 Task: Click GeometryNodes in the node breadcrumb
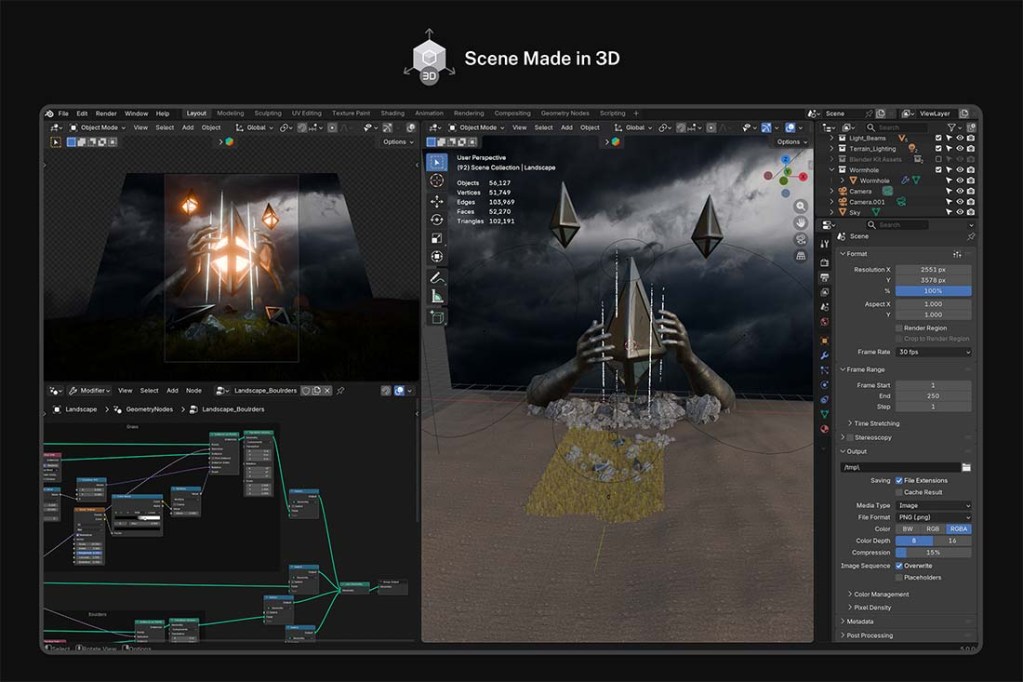(149, 409)
